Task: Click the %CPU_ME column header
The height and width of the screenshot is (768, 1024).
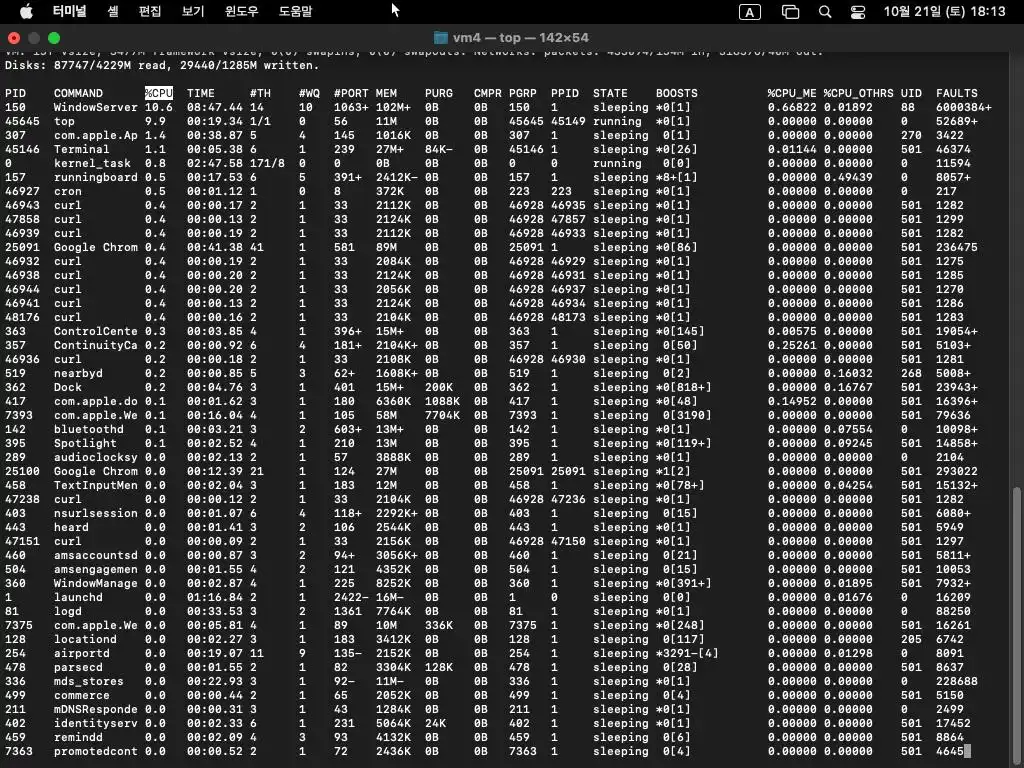Action: point(792,93)
